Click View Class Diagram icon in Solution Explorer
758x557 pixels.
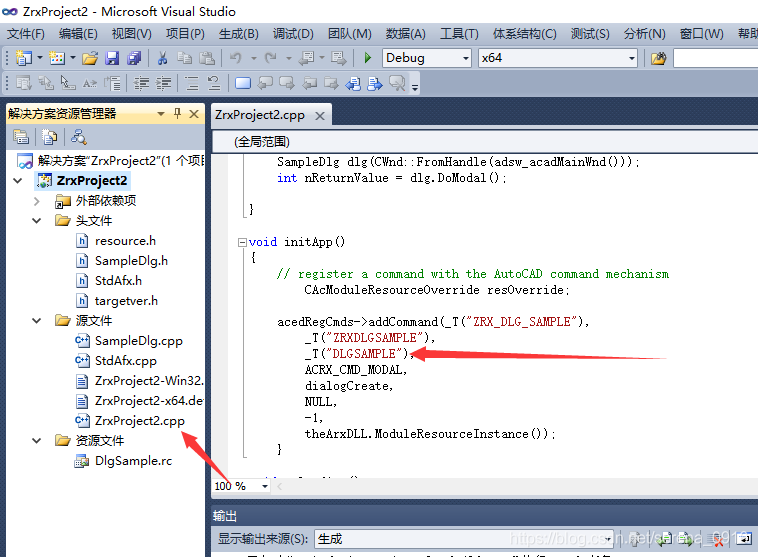click(78, 137)
